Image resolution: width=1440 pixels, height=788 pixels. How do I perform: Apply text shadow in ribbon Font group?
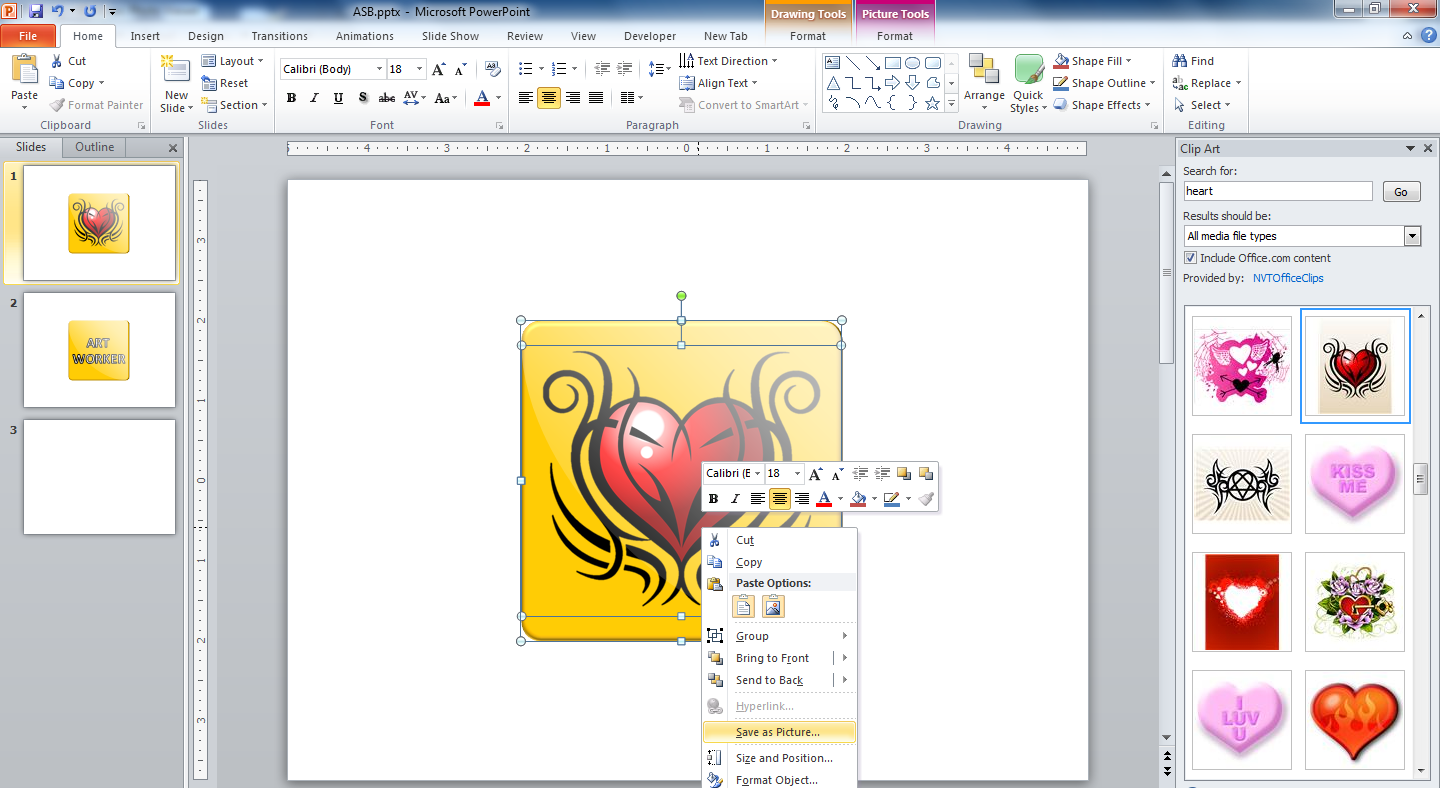[362, 98]
